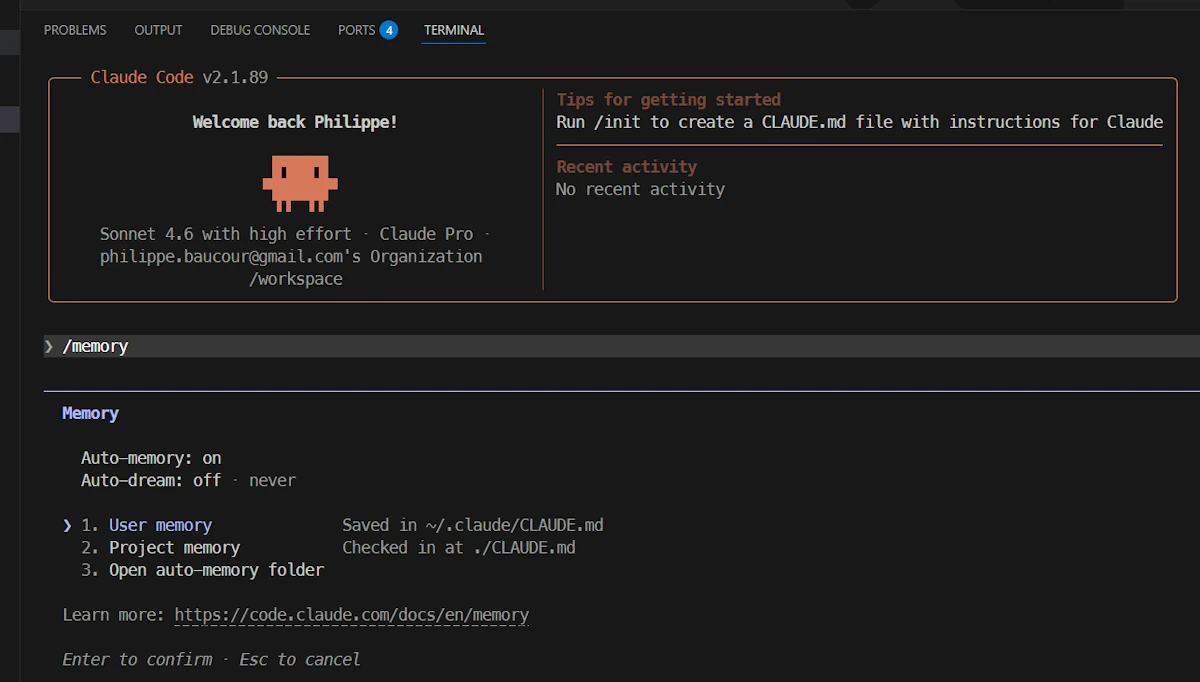Screen dimensions: 1200x682
Task: Select "never" for Auto-dream
Action: pos(272,480)
